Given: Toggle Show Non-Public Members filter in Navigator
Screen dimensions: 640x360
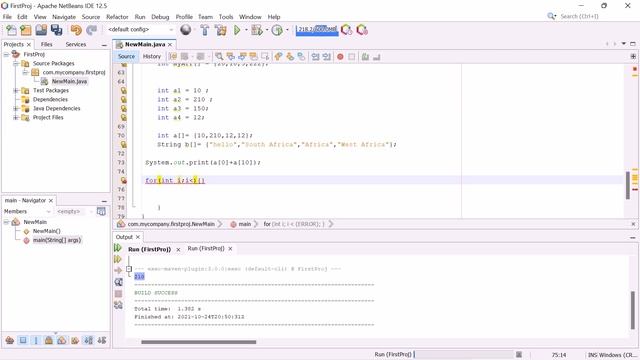Looking at the screenshot, I should point(49,340).
